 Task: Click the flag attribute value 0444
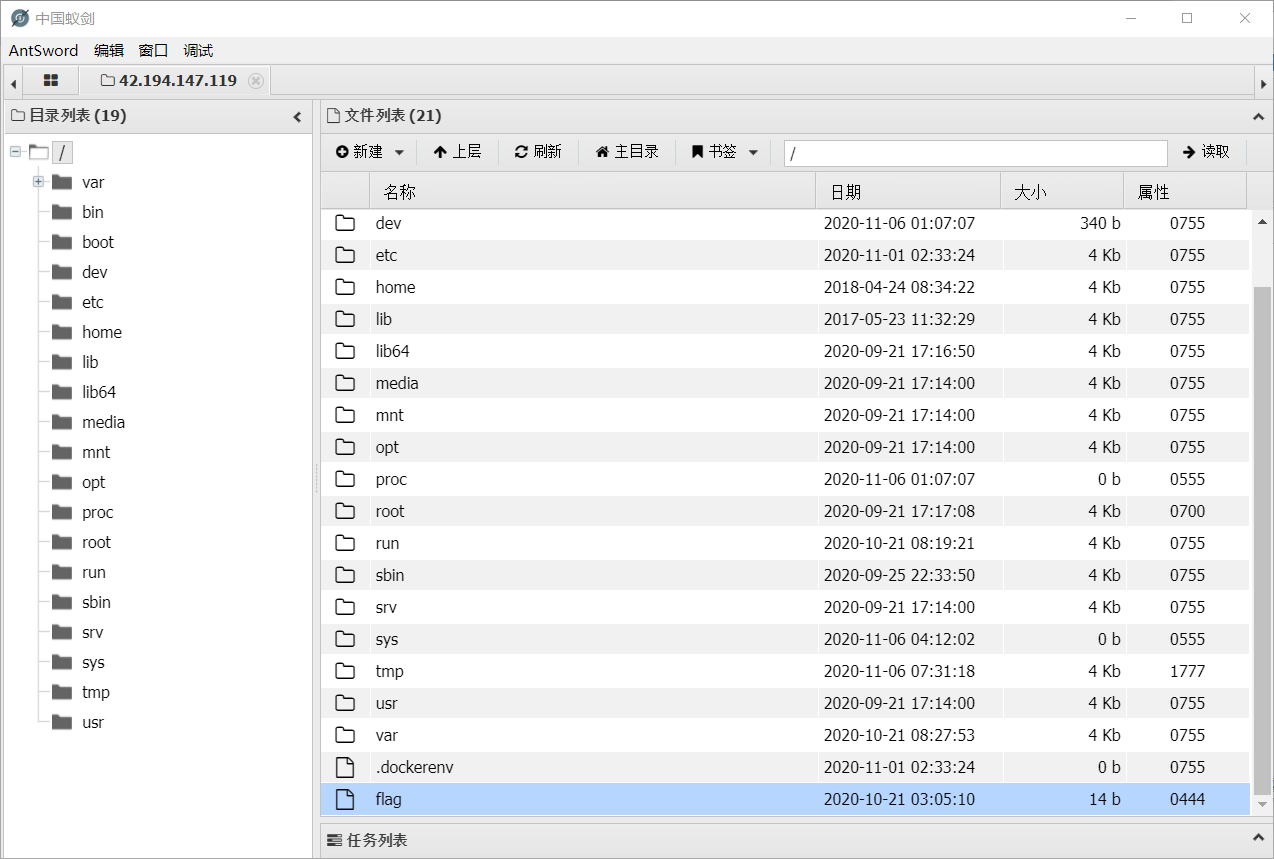[x=1187, y=799]
